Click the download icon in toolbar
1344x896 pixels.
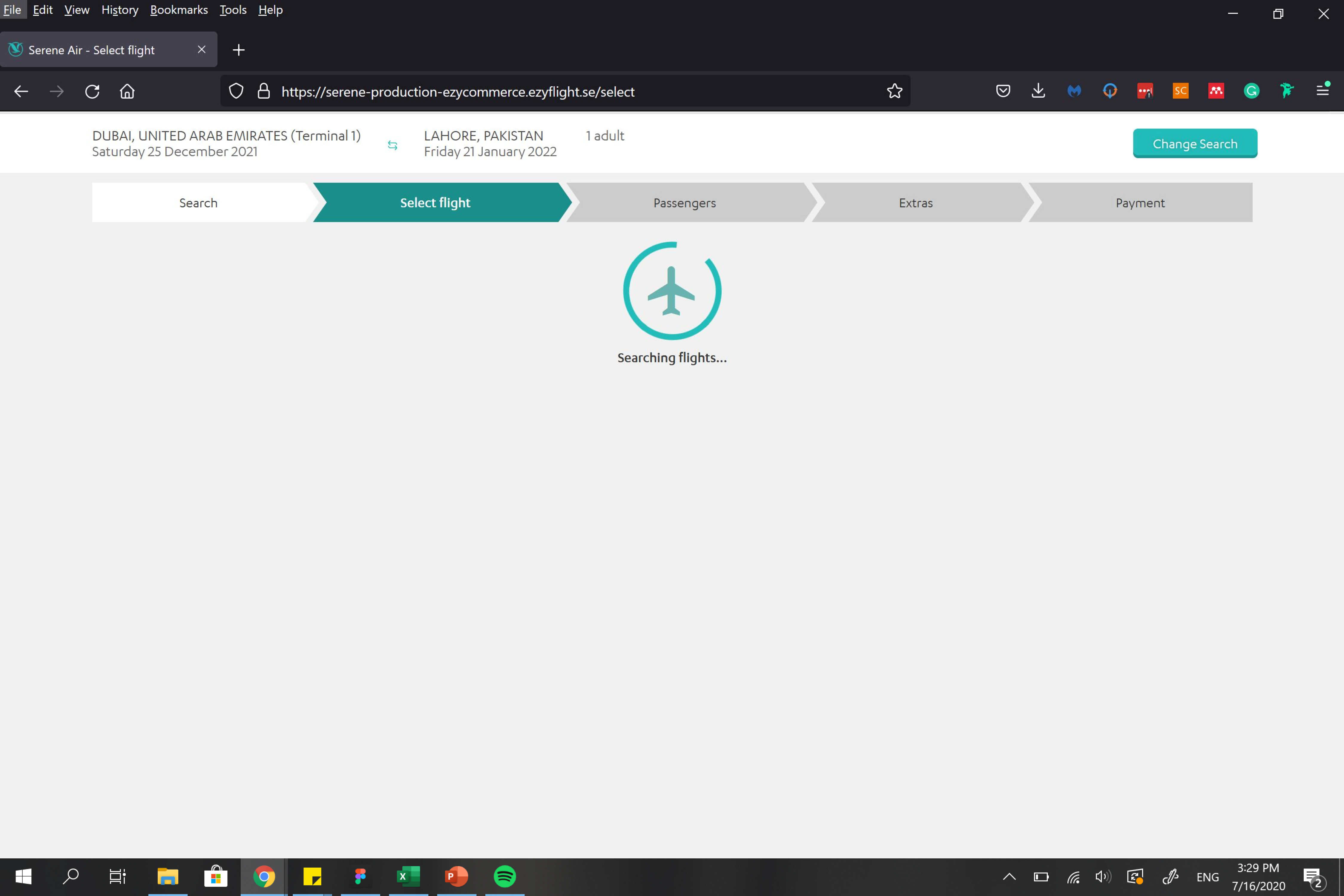click(1038, 91)
